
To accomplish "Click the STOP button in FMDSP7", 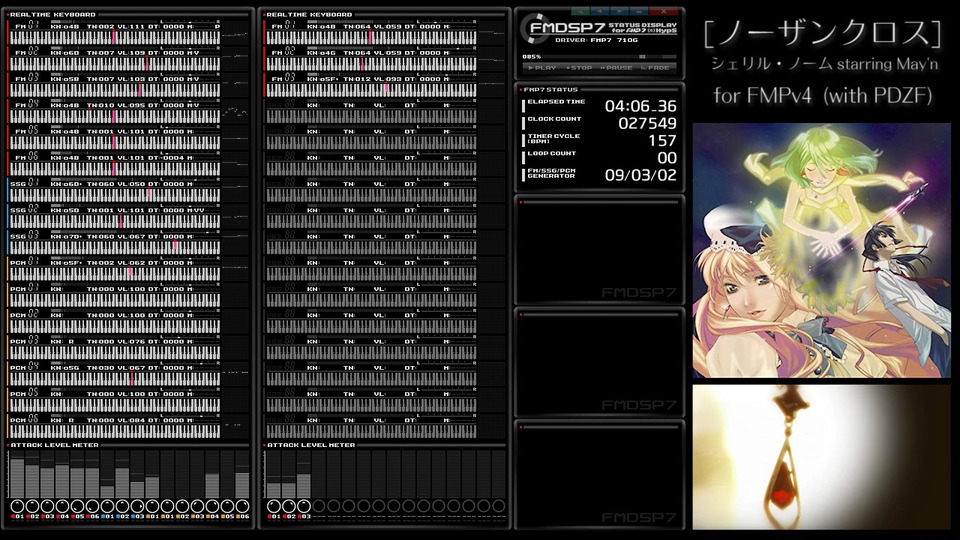I will click(x=579, y=68).
